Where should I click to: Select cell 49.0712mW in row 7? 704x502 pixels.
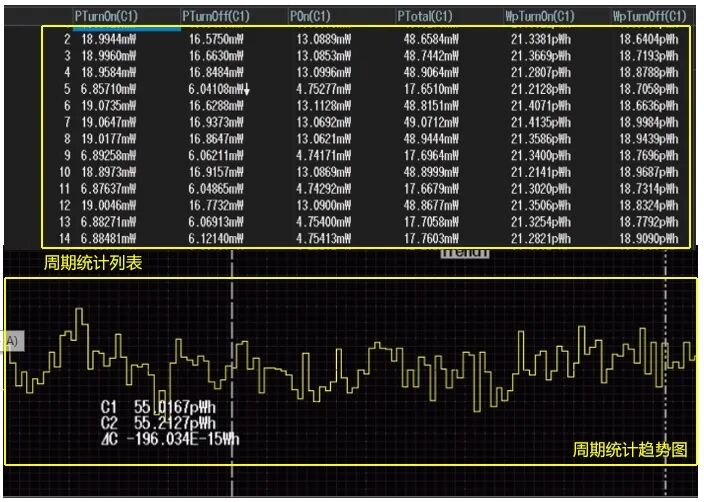431,123
